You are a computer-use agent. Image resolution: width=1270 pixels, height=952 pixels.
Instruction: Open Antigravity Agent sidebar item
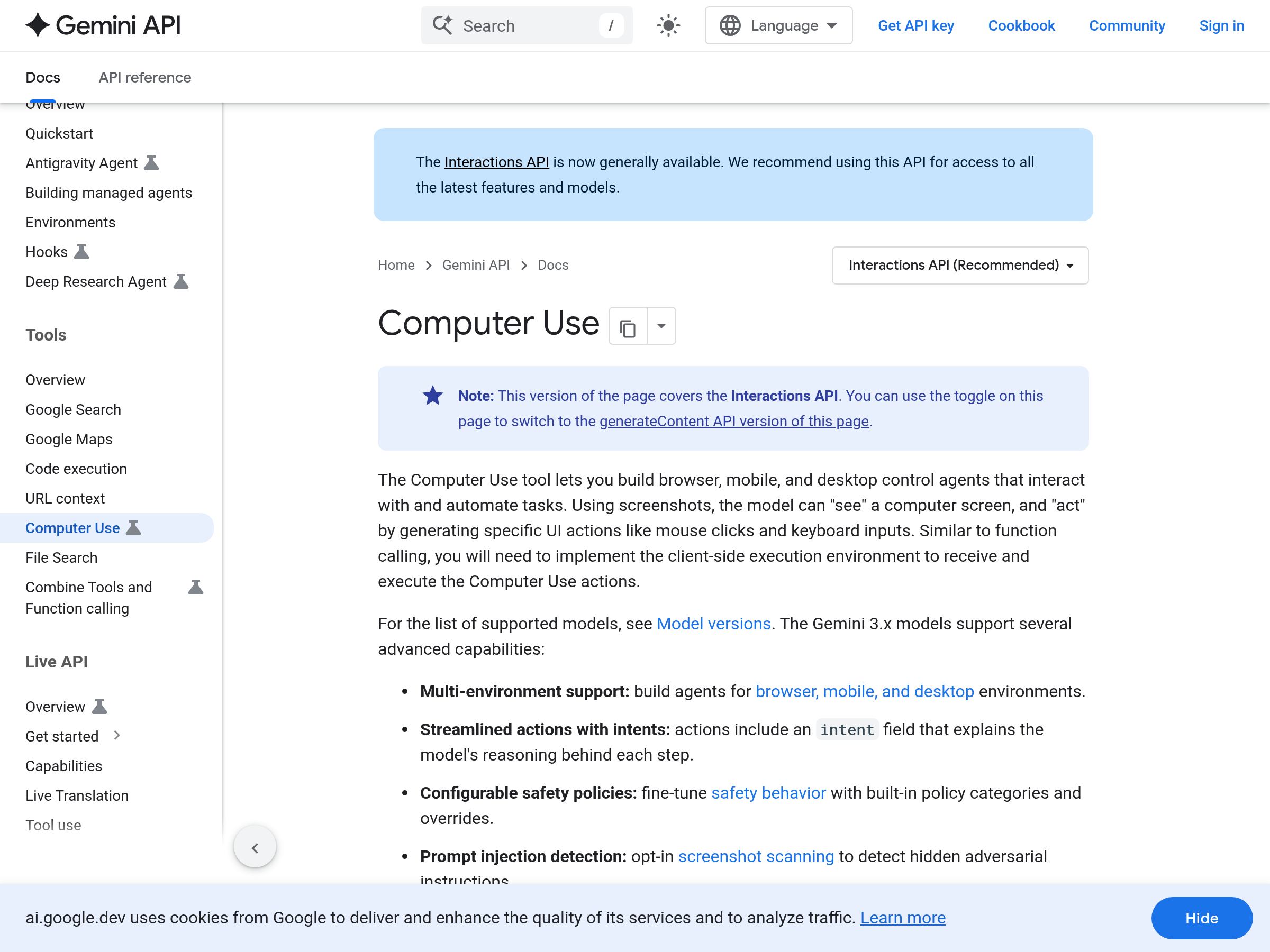click(81, 163)
